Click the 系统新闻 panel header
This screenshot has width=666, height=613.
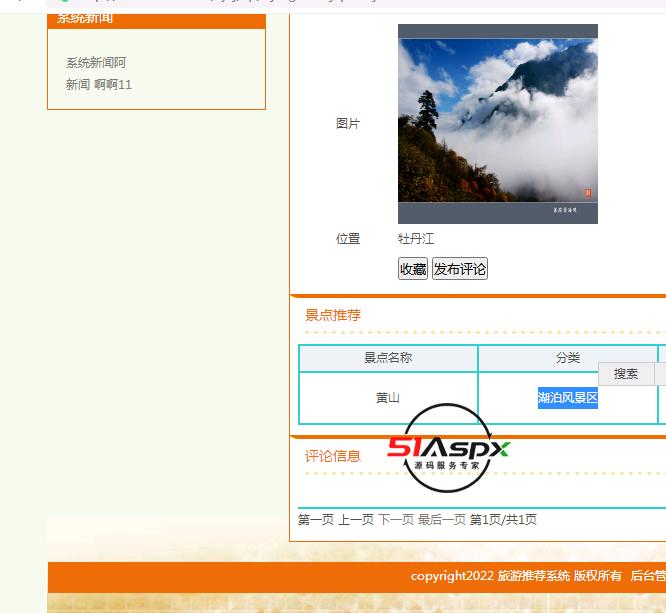pos(156,19)
